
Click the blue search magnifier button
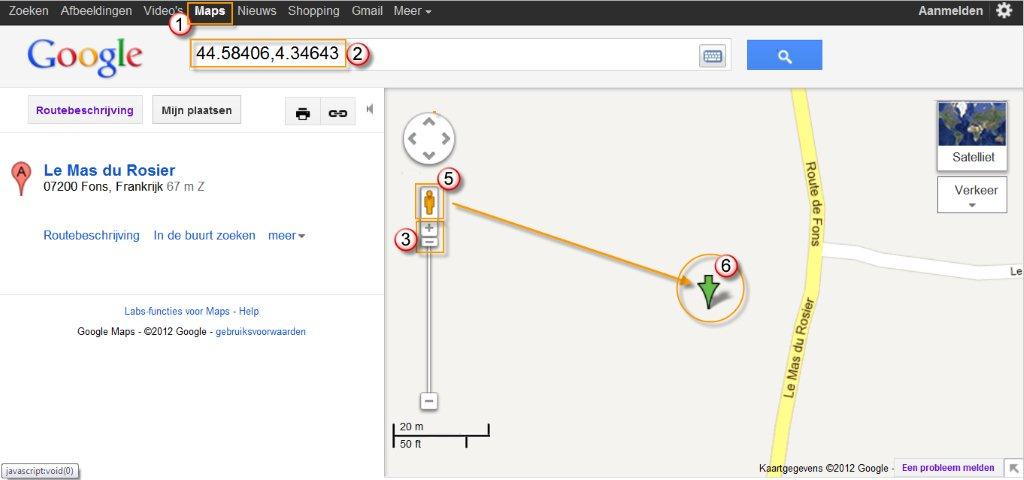(x=784, y=55)
